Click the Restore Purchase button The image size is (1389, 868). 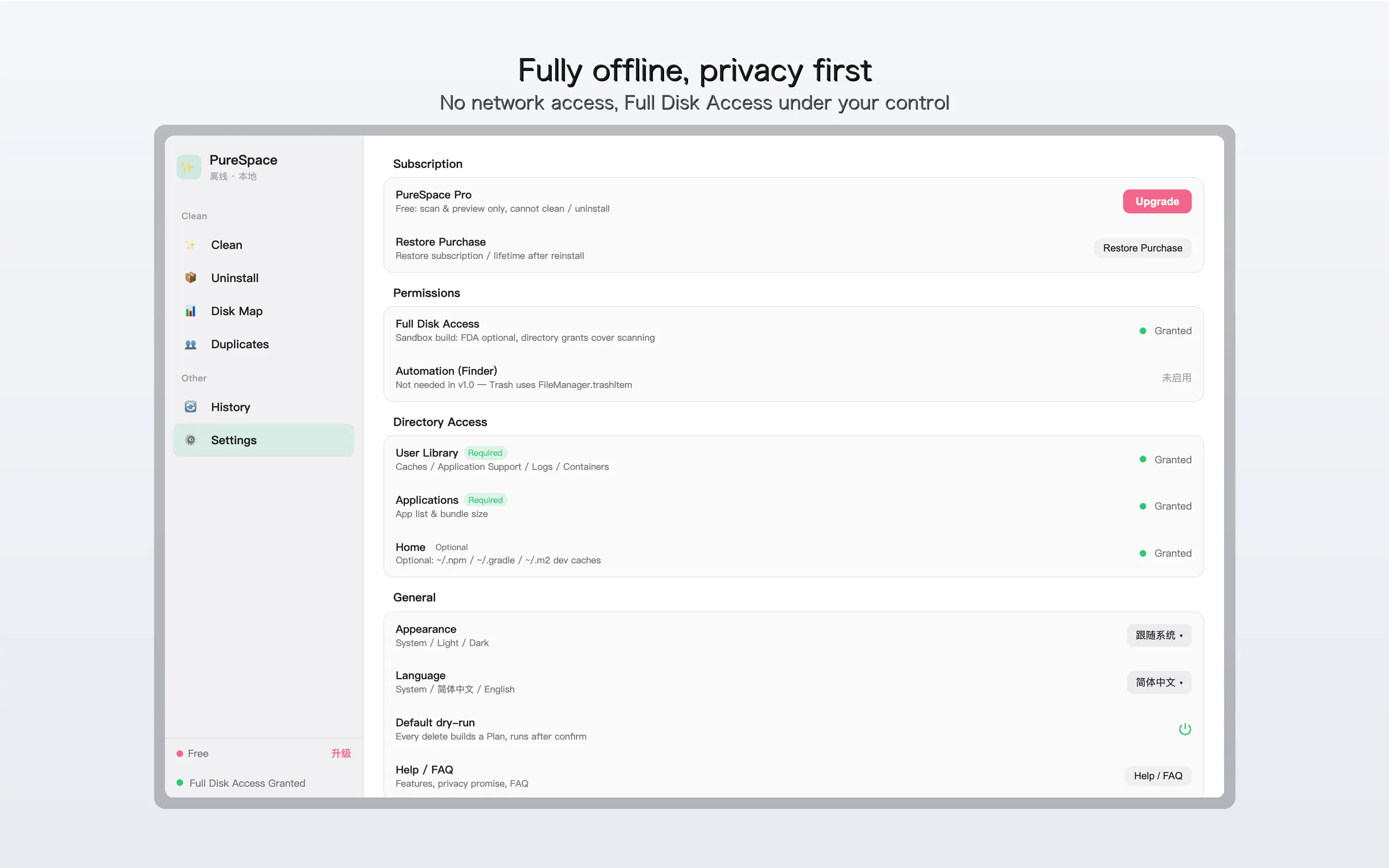click(1142, 248)
